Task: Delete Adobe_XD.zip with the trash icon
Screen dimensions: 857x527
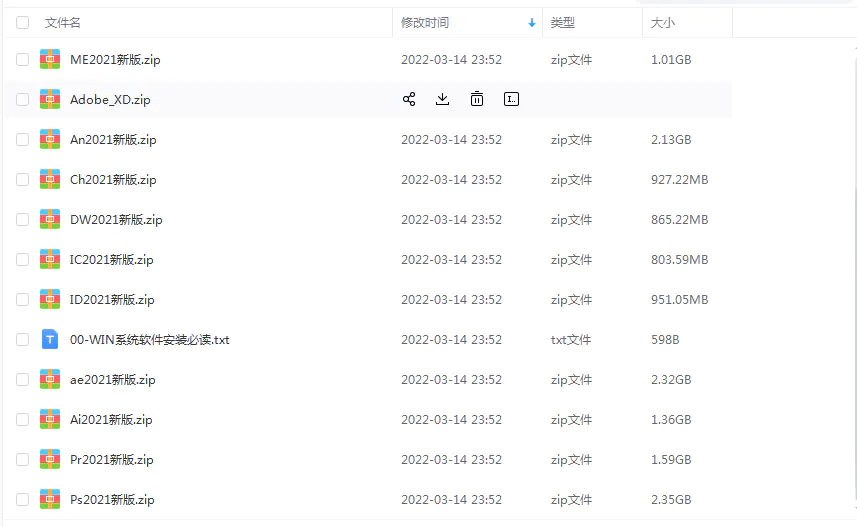Action: click(477, 99)
